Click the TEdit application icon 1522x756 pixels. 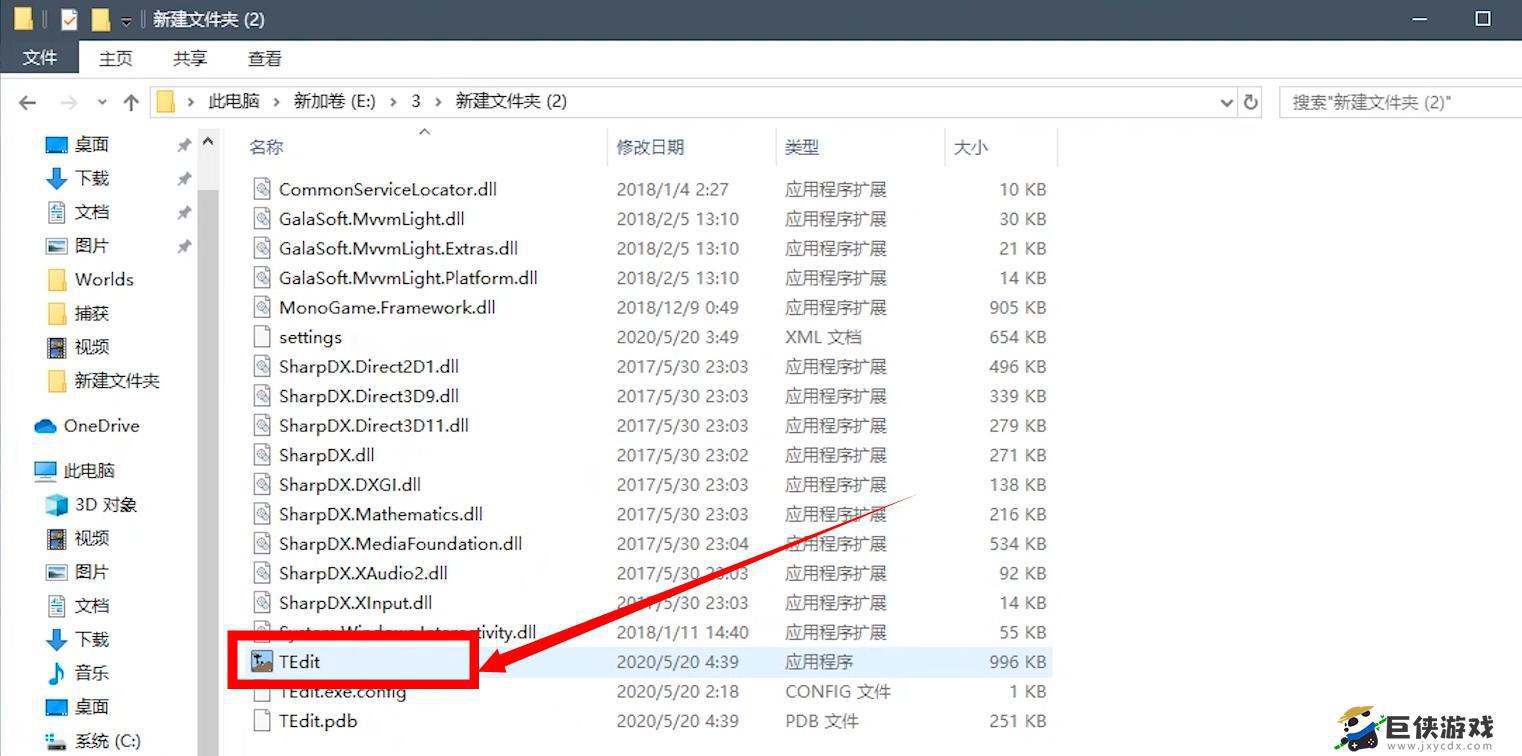[262, 662]
